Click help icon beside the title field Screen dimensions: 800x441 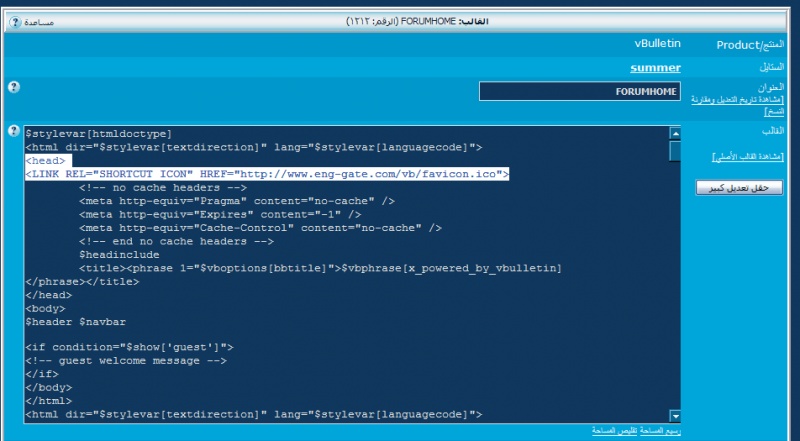[14, 88]
